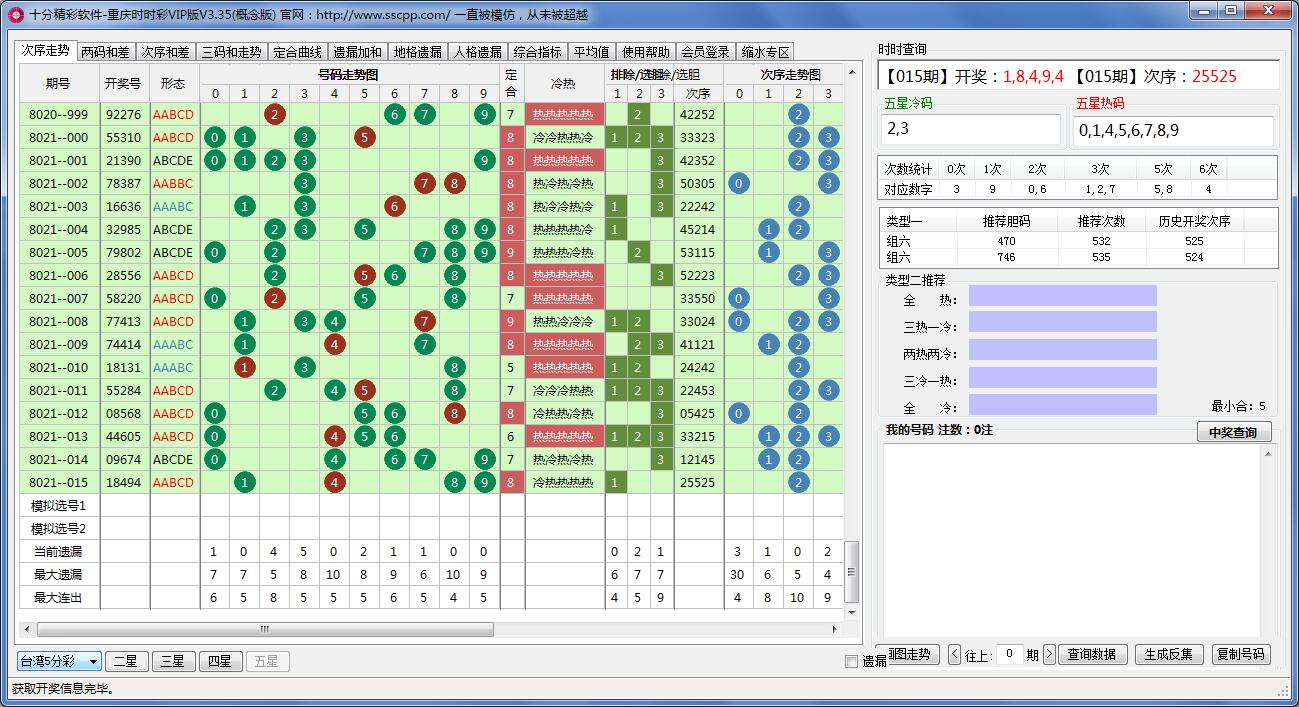The width and height of the screenshot is (1299, 707).
Task: Click the 生成反集 button
Action: click(x=1168, y=655)
